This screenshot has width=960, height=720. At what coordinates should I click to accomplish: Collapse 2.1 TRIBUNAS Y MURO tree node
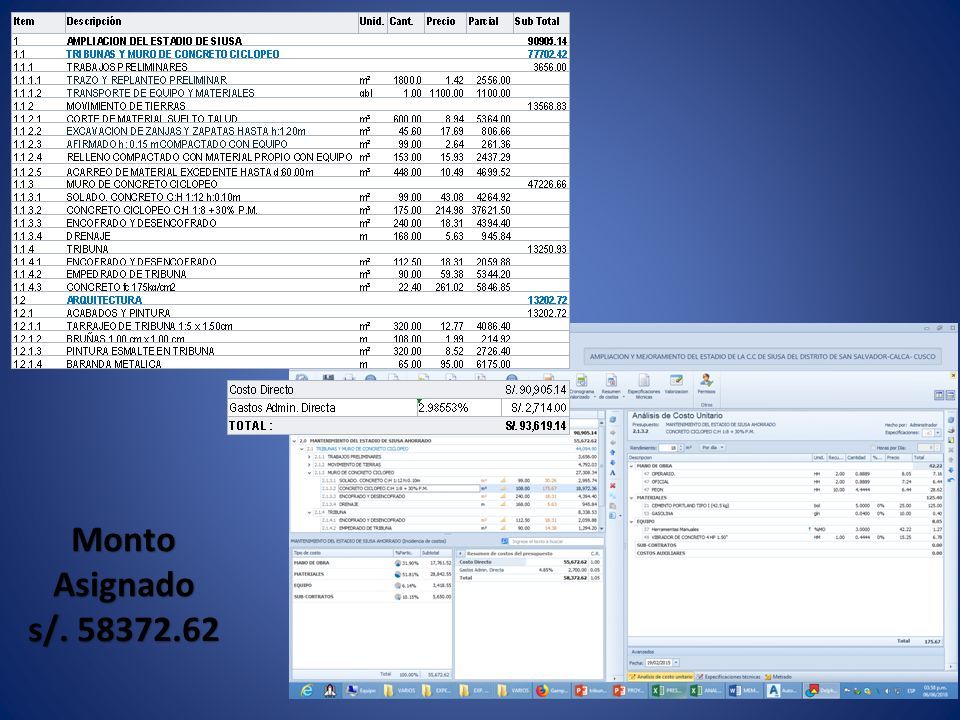(302, 449)
